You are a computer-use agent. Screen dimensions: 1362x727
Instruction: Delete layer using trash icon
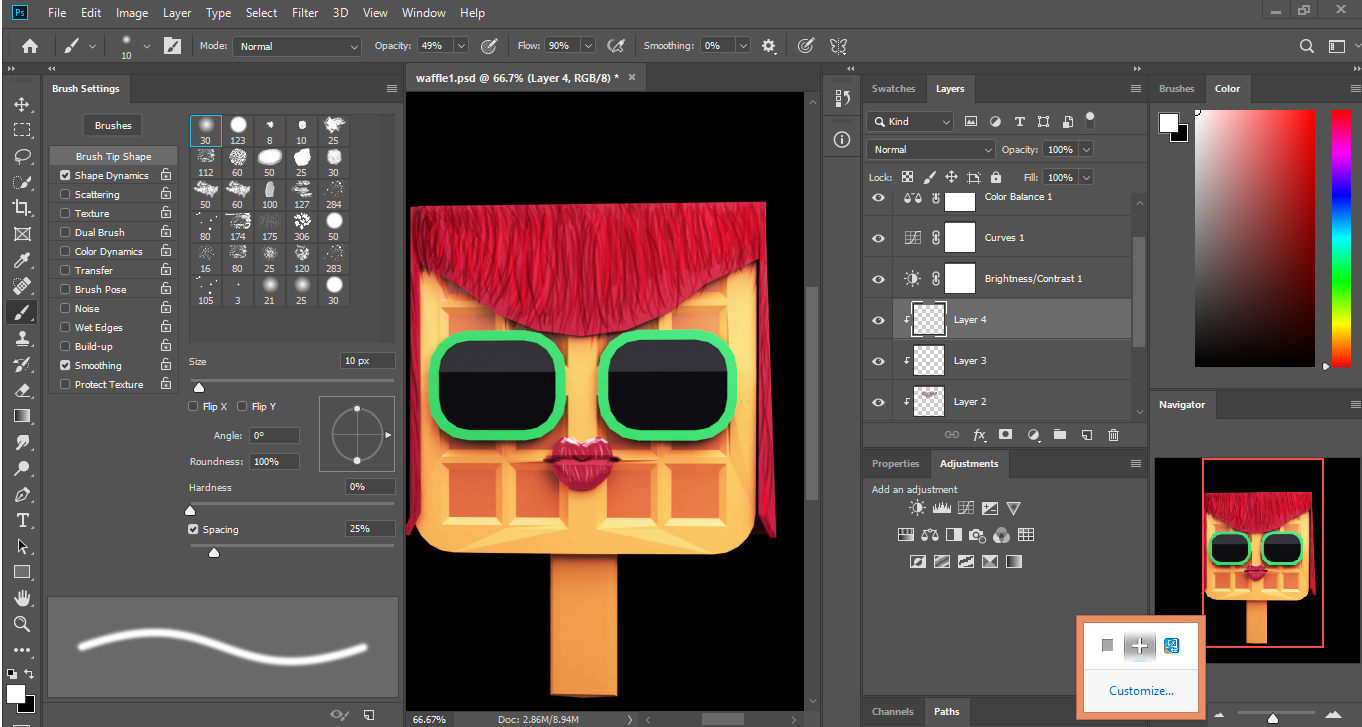click(1112, 434)
